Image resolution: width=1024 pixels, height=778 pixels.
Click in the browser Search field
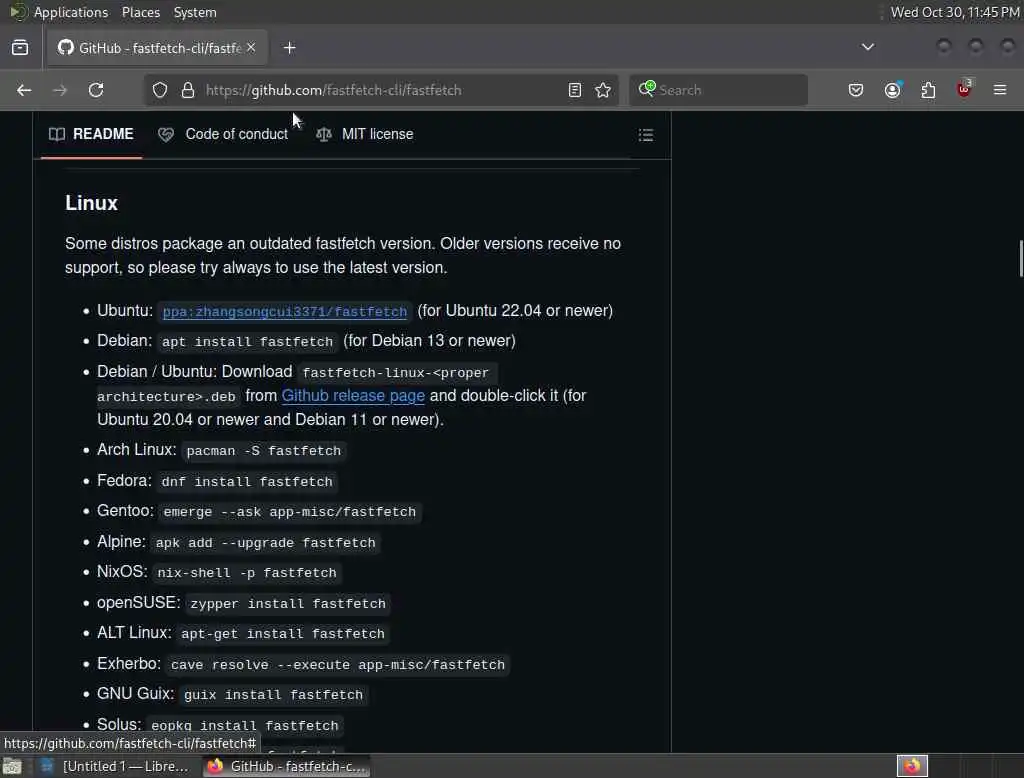click(x=718, y=90)
